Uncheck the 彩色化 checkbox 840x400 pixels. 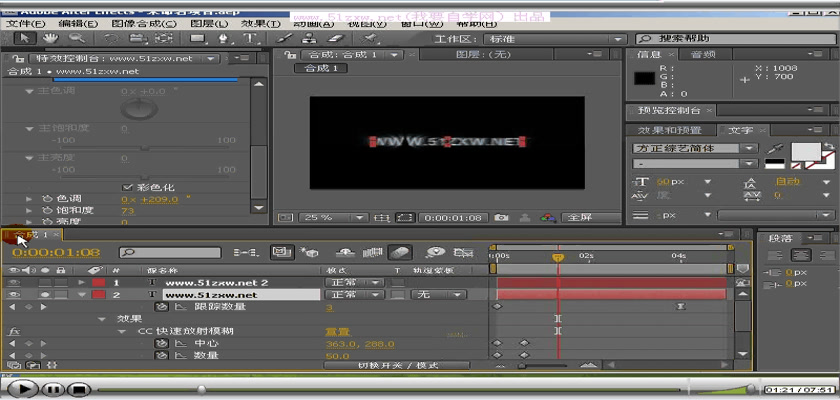point(127,187)
